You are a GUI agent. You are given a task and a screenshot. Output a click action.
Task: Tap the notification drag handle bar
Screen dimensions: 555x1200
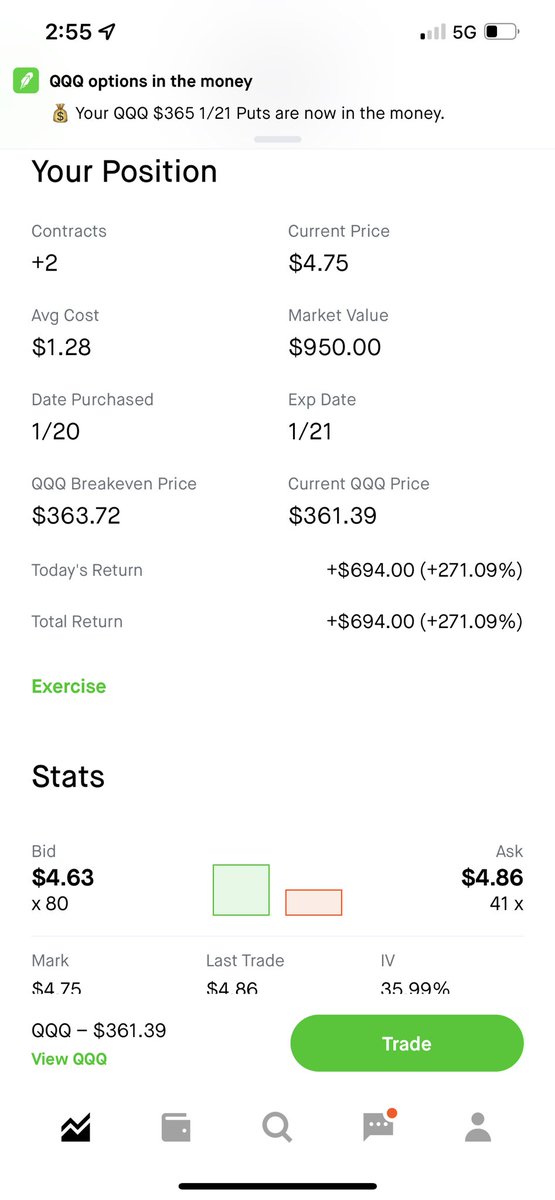(x=277, y=139)
